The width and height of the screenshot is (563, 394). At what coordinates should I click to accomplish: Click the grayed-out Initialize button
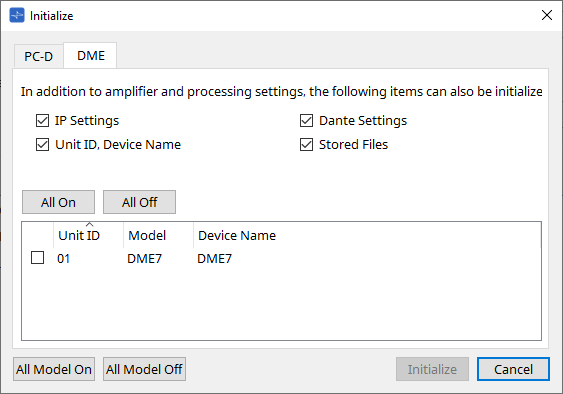pos(432,369)
